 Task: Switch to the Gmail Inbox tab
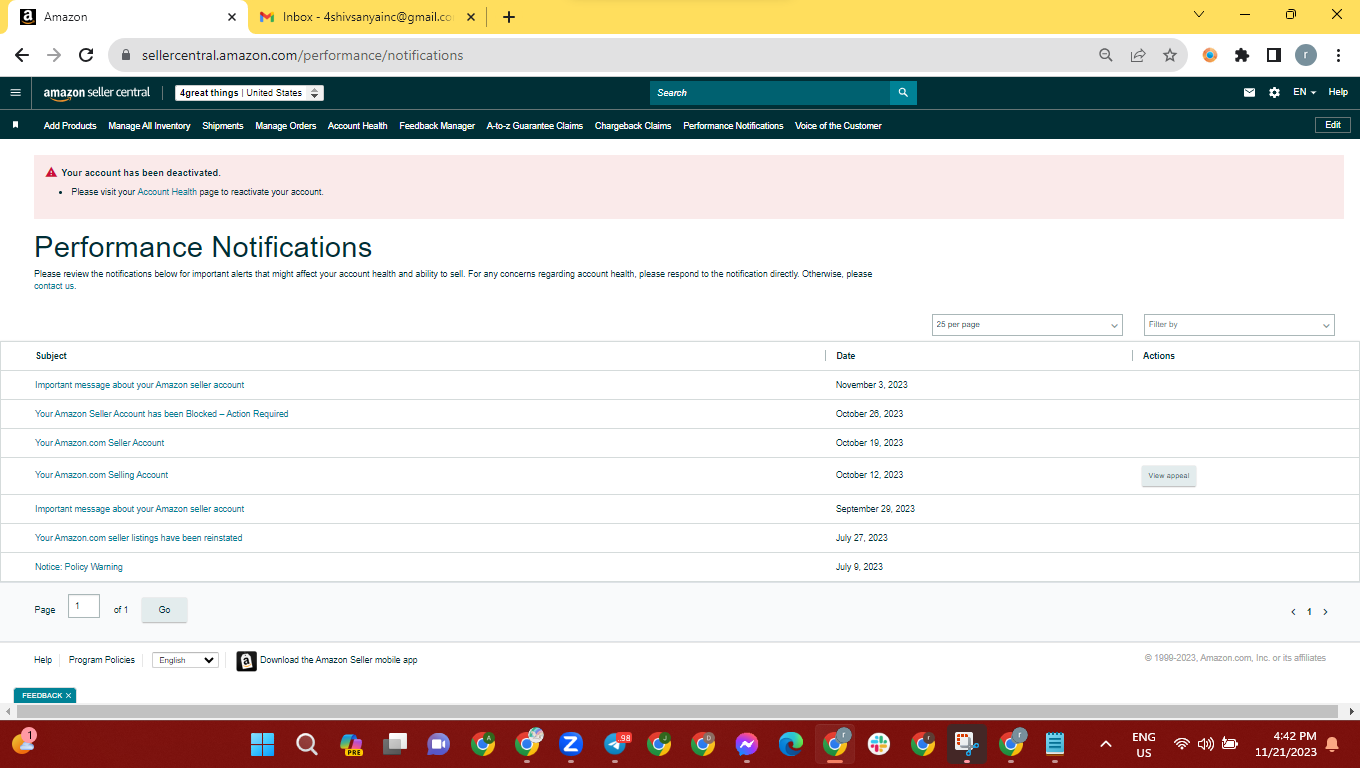click(365, 17)
